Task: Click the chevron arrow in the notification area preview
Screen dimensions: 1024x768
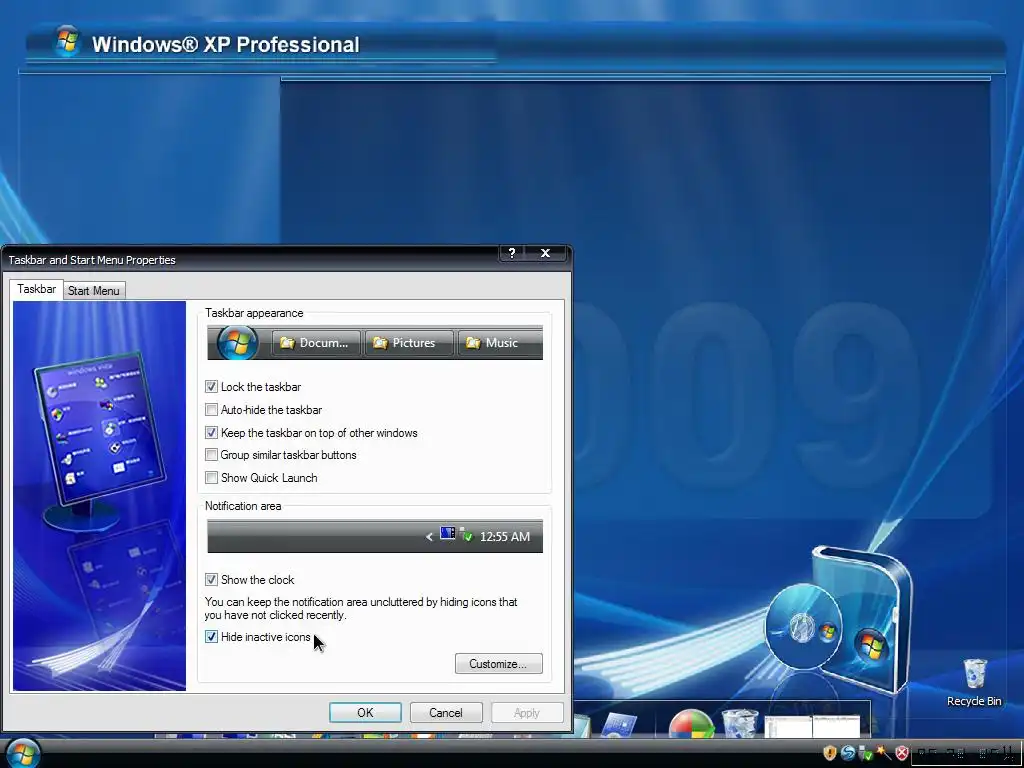Action: [429, 537]
